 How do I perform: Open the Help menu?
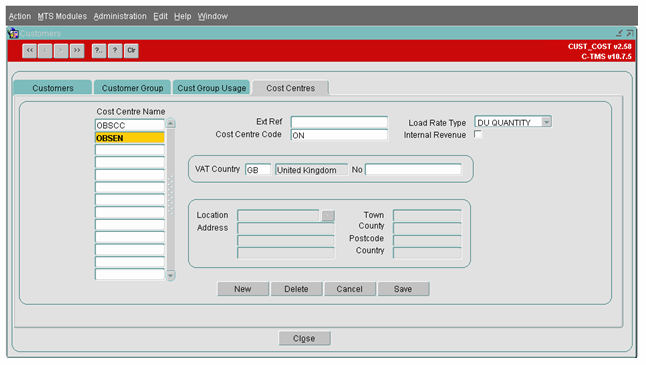pos(183,16)
